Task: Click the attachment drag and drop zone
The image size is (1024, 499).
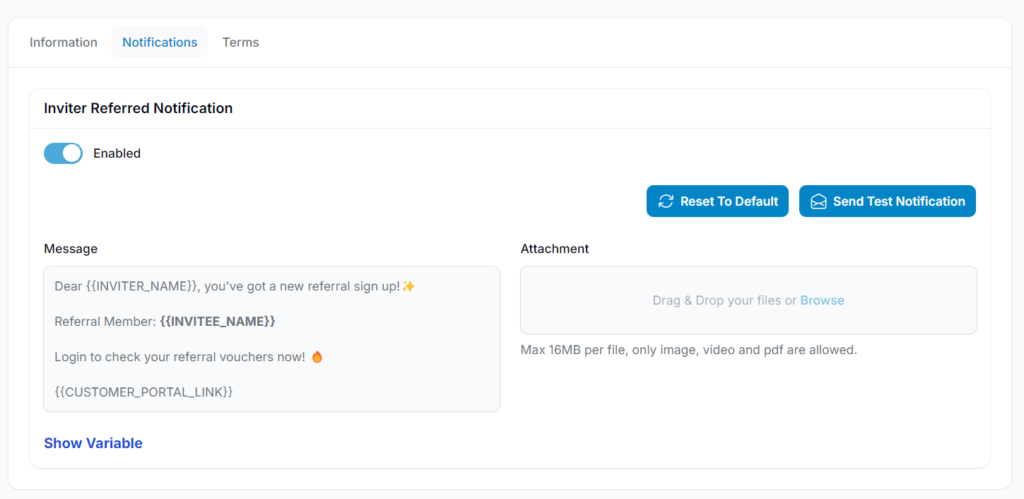Action: click(748, 300)
